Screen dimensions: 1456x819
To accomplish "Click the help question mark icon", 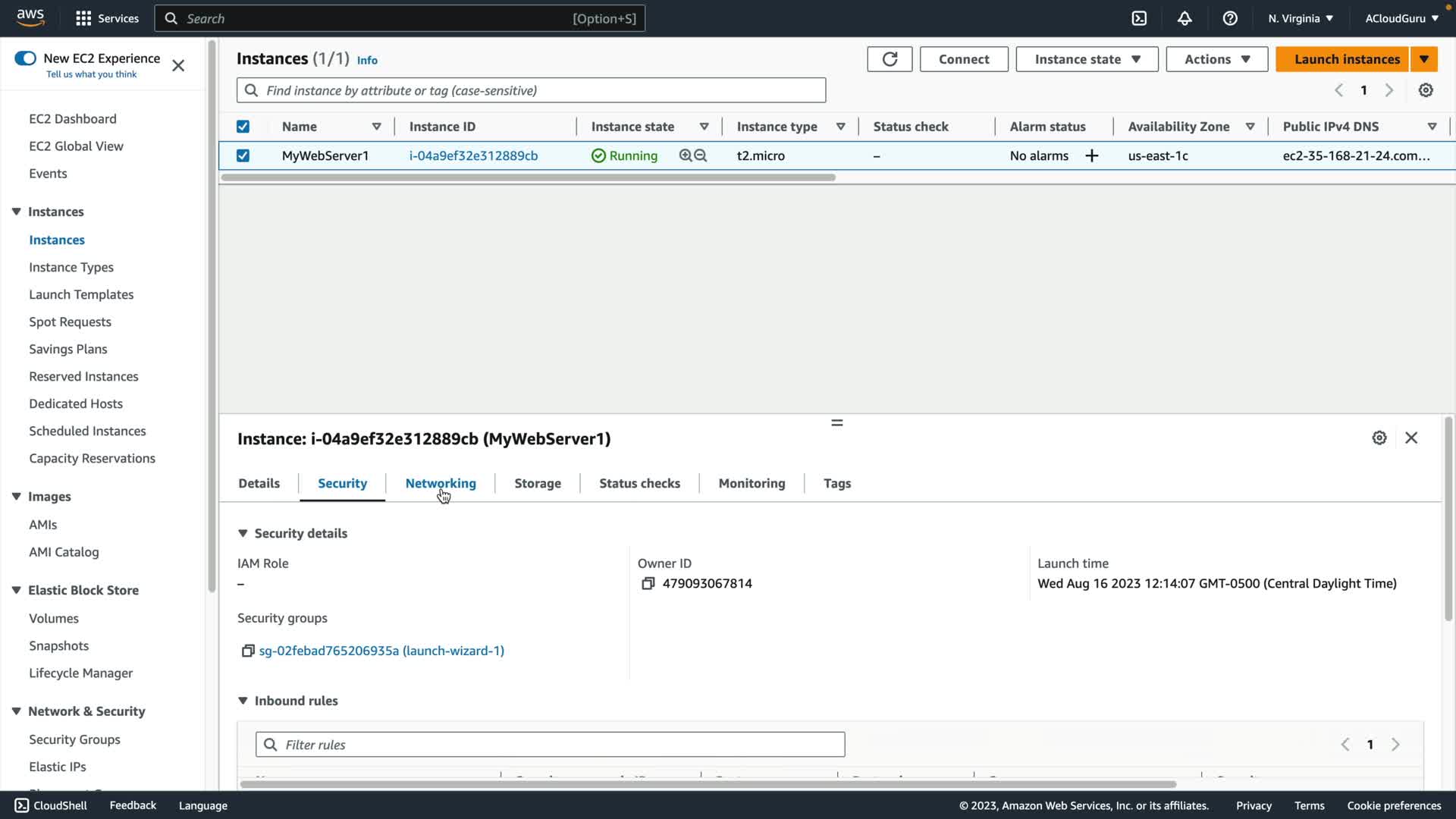I will click(x=1230, y=18).
